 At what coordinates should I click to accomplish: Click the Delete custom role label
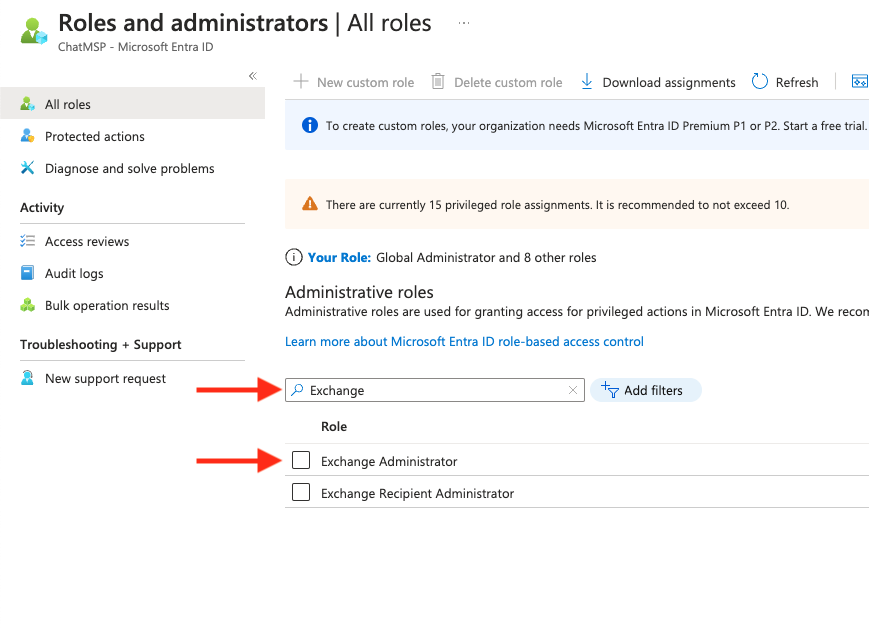[x=508, y=83]
